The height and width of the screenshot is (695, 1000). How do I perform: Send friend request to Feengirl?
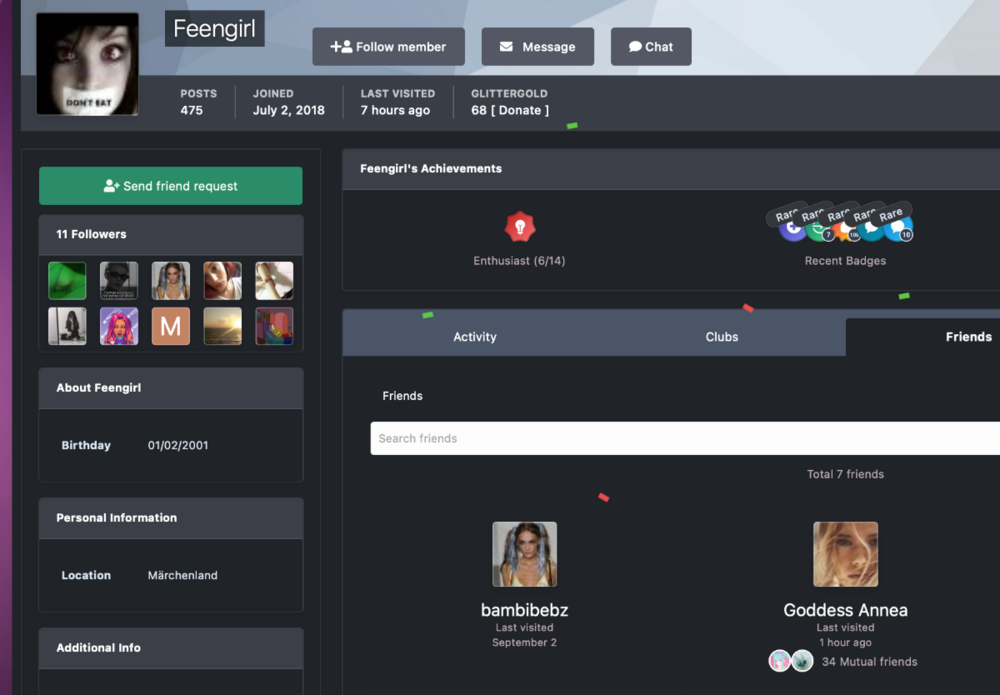171,186
